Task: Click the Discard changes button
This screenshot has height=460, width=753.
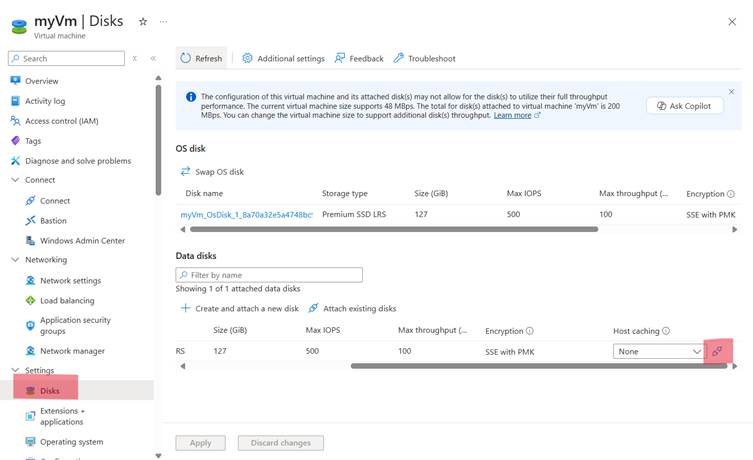Action: click(280, 443)
